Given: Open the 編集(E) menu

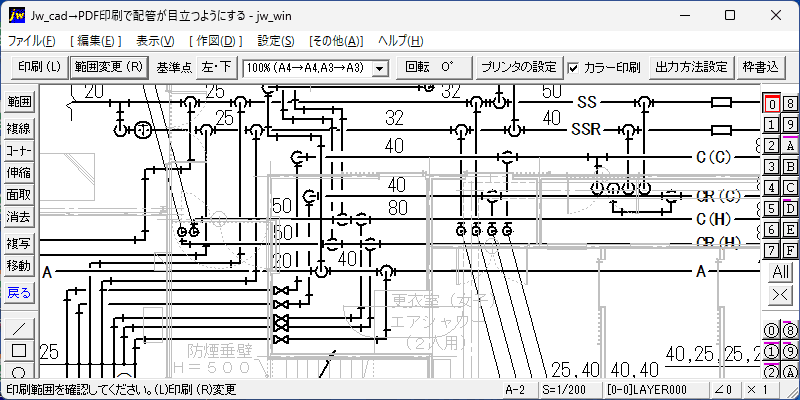Looking at the screenshot, I should coord(95,41).
